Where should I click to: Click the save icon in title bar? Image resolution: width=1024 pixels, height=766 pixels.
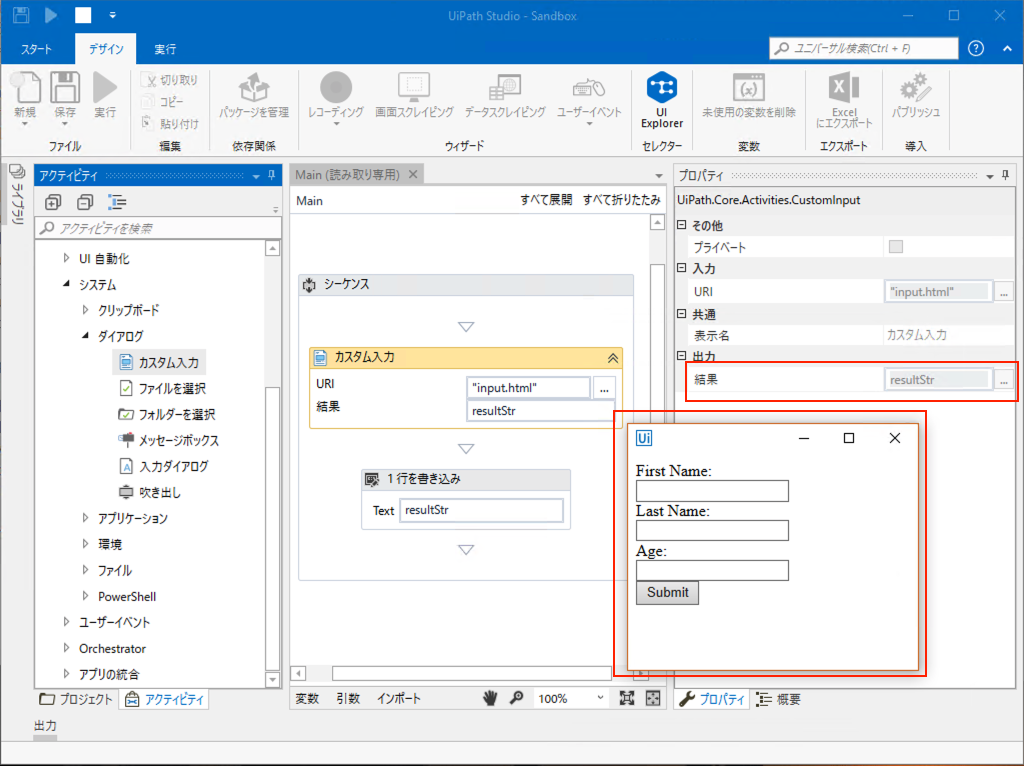(21, 15)
